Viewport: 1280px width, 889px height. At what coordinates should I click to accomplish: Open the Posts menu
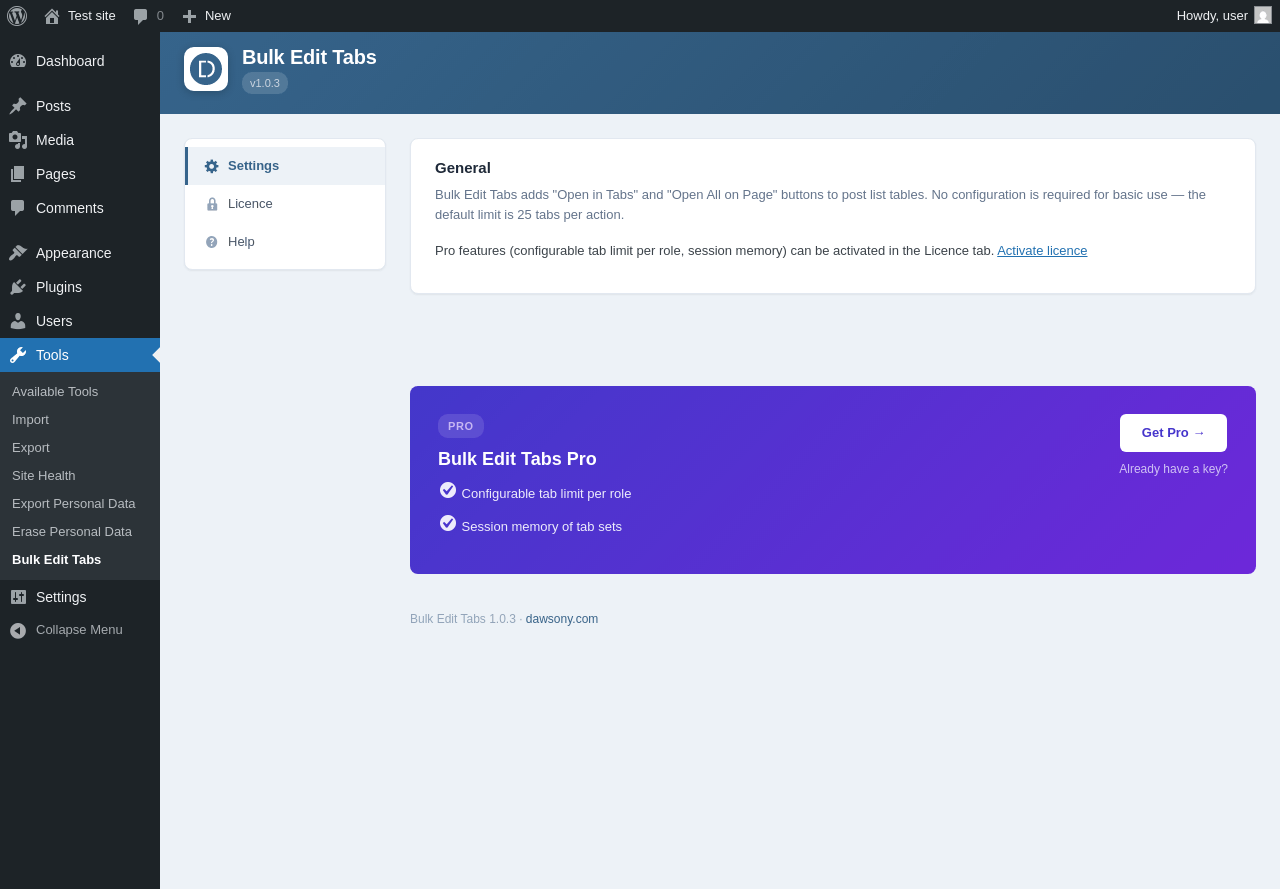[80, 106]
